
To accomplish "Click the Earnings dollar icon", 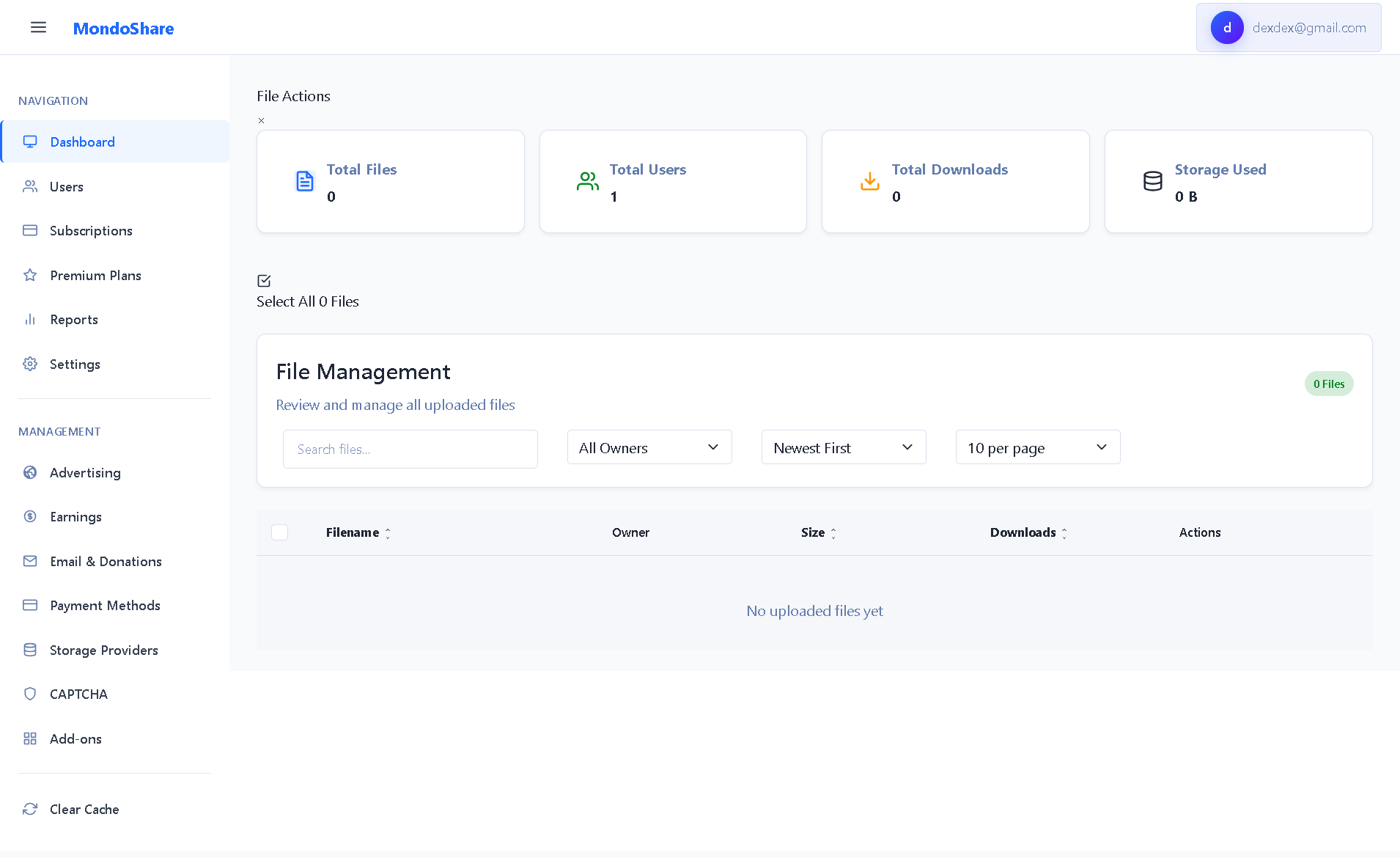I will pos(30,516).
